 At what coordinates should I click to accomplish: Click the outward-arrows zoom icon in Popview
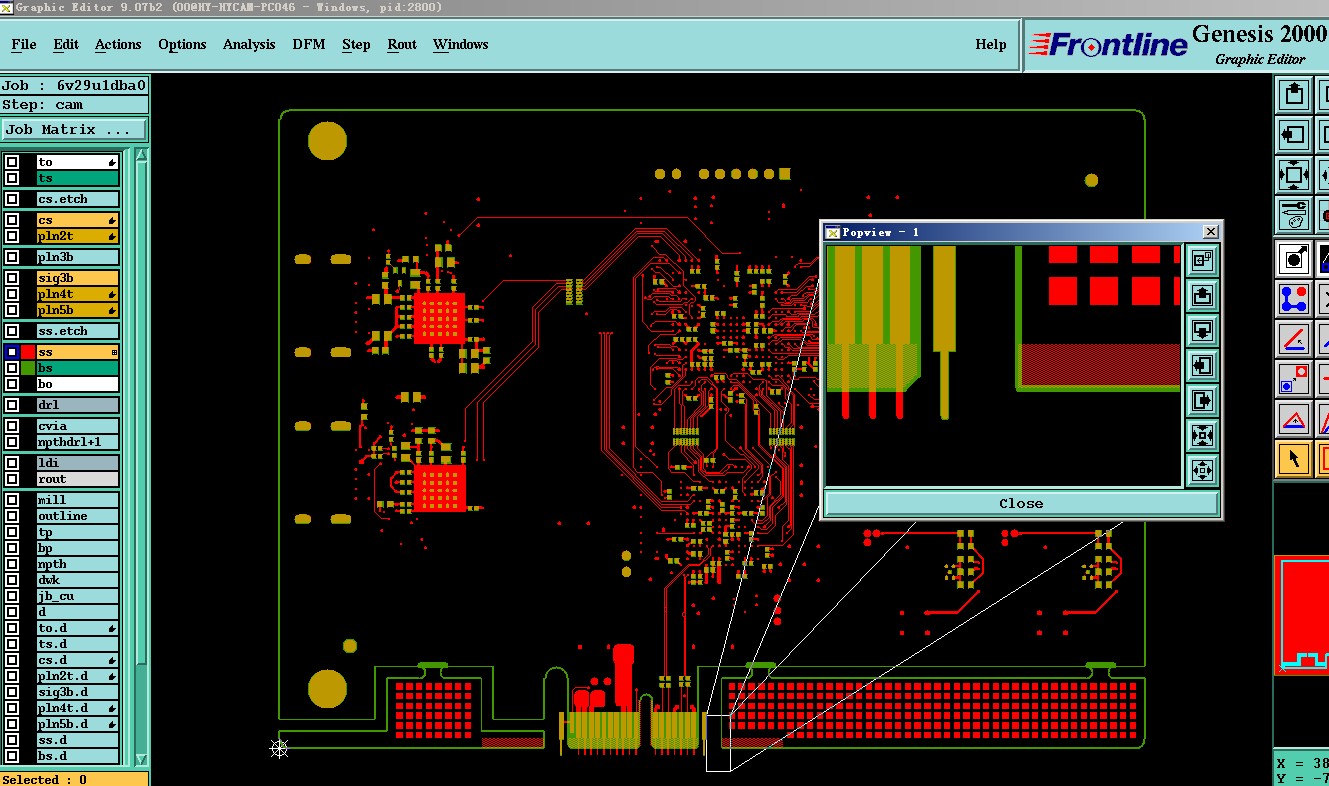(1202, 469)
